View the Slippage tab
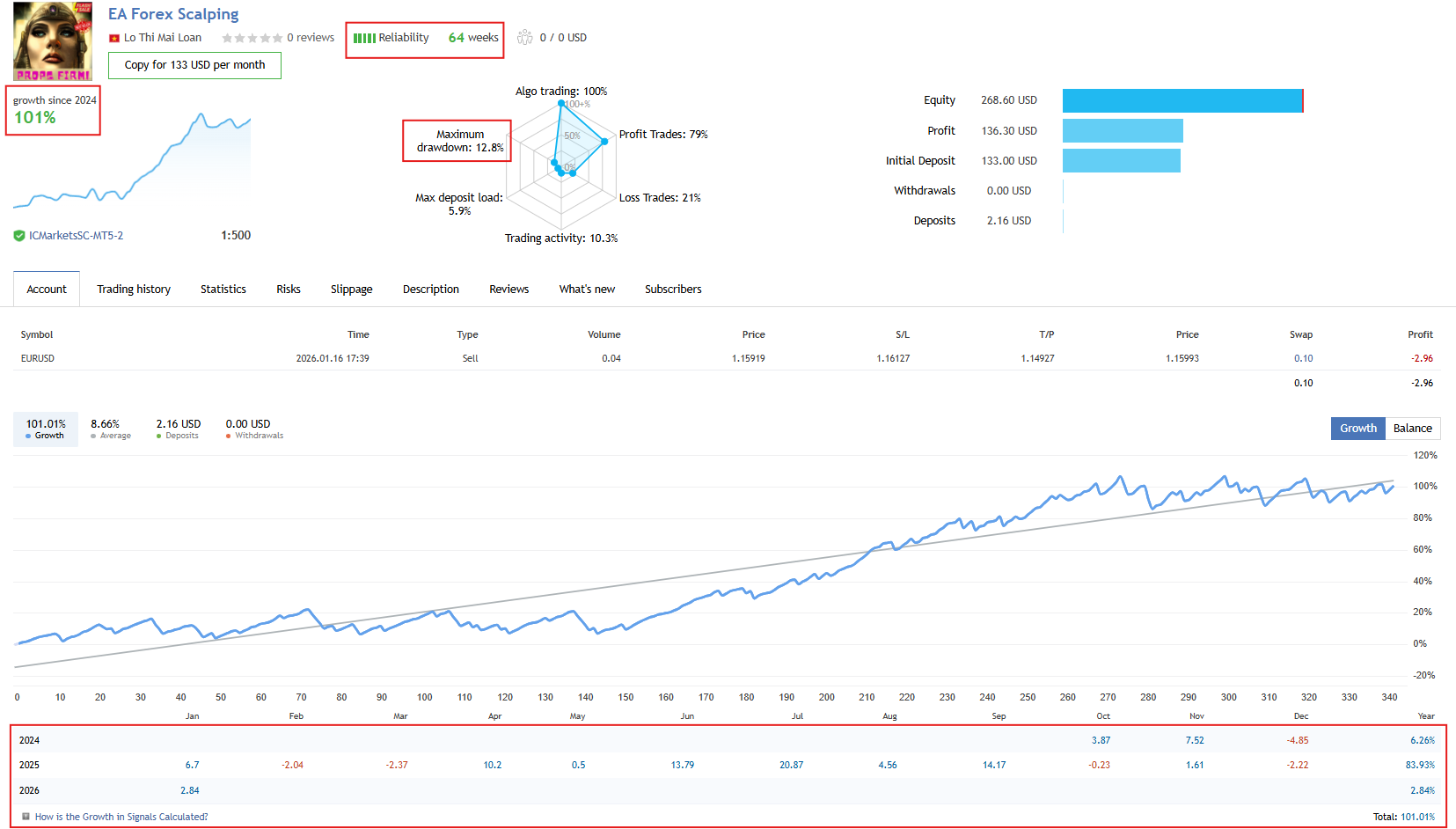The height and width of the screenshot is (829, 1456). coord(352,289)
